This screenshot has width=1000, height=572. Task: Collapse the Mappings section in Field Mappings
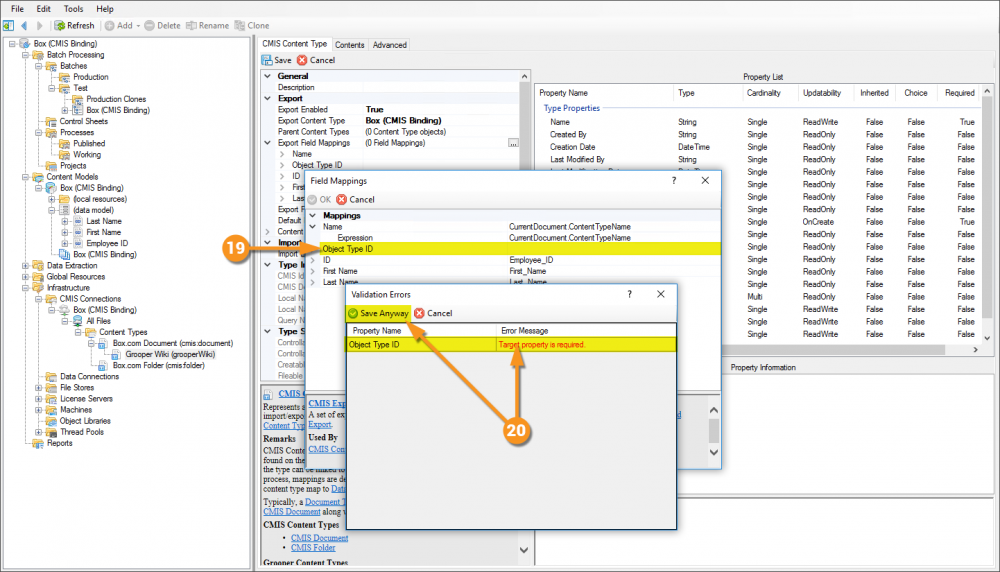[x=312, y=216]
